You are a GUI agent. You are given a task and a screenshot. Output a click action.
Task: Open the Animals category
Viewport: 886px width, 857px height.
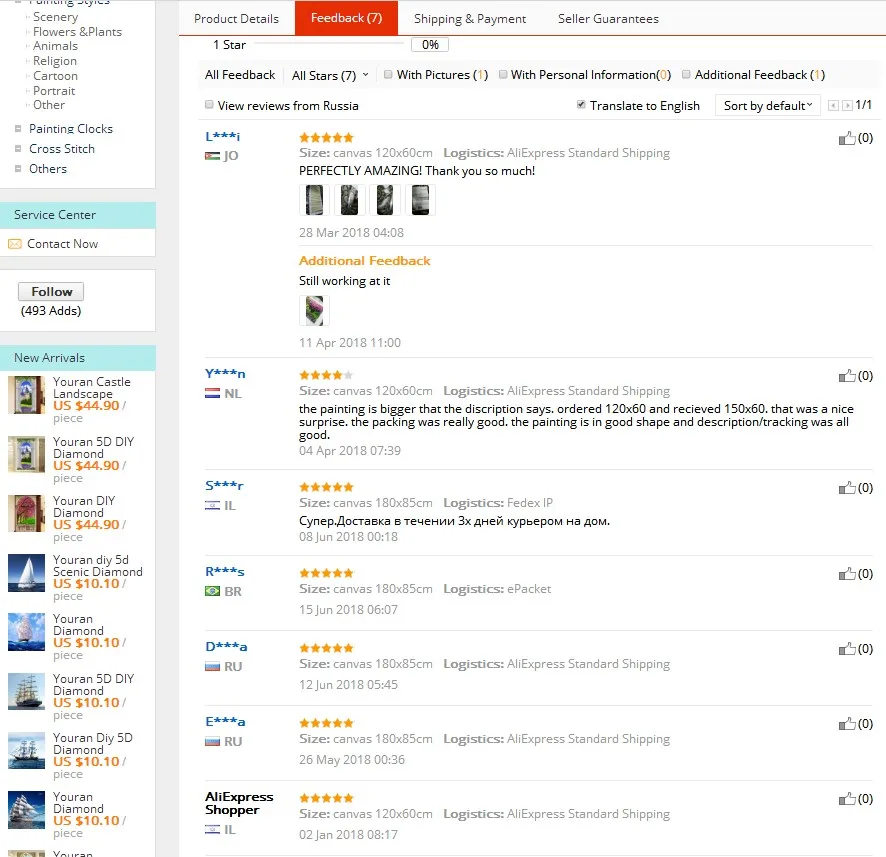[55, 46]
